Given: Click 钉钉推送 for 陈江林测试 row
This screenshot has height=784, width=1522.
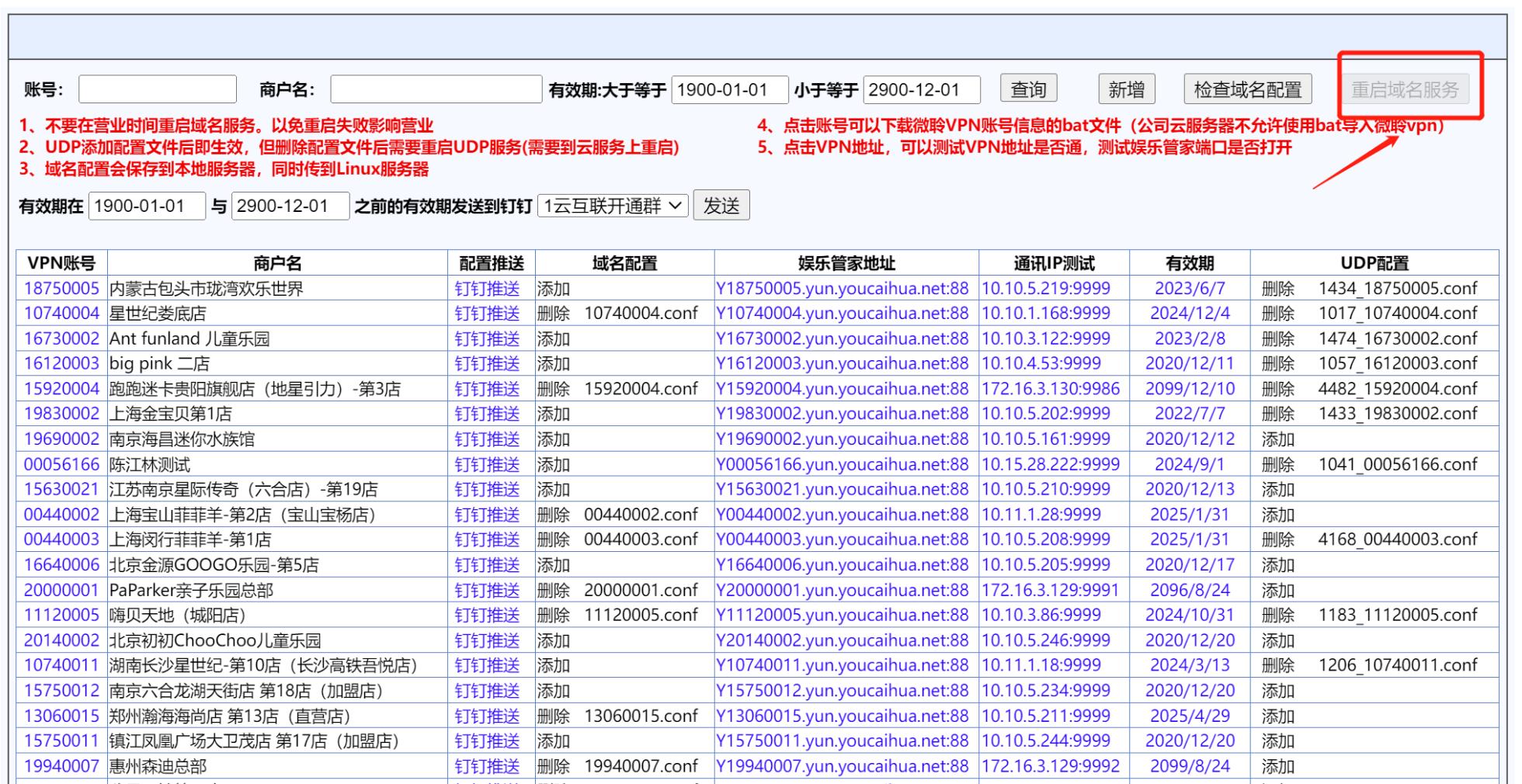Looking at the screenshot, I should click(x=487, y=464).
